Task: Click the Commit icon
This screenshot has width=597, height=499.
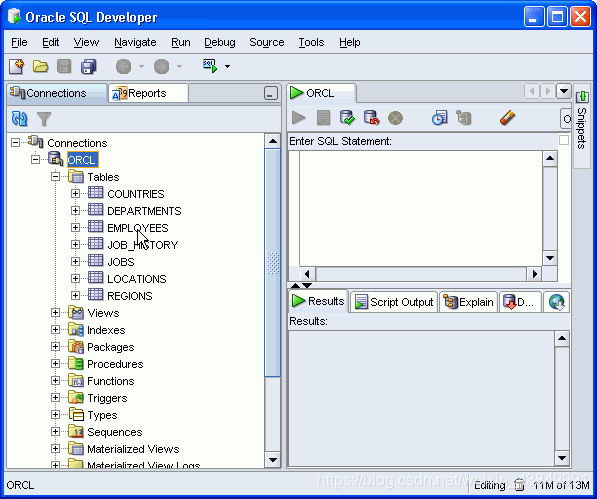Action: 347,118
